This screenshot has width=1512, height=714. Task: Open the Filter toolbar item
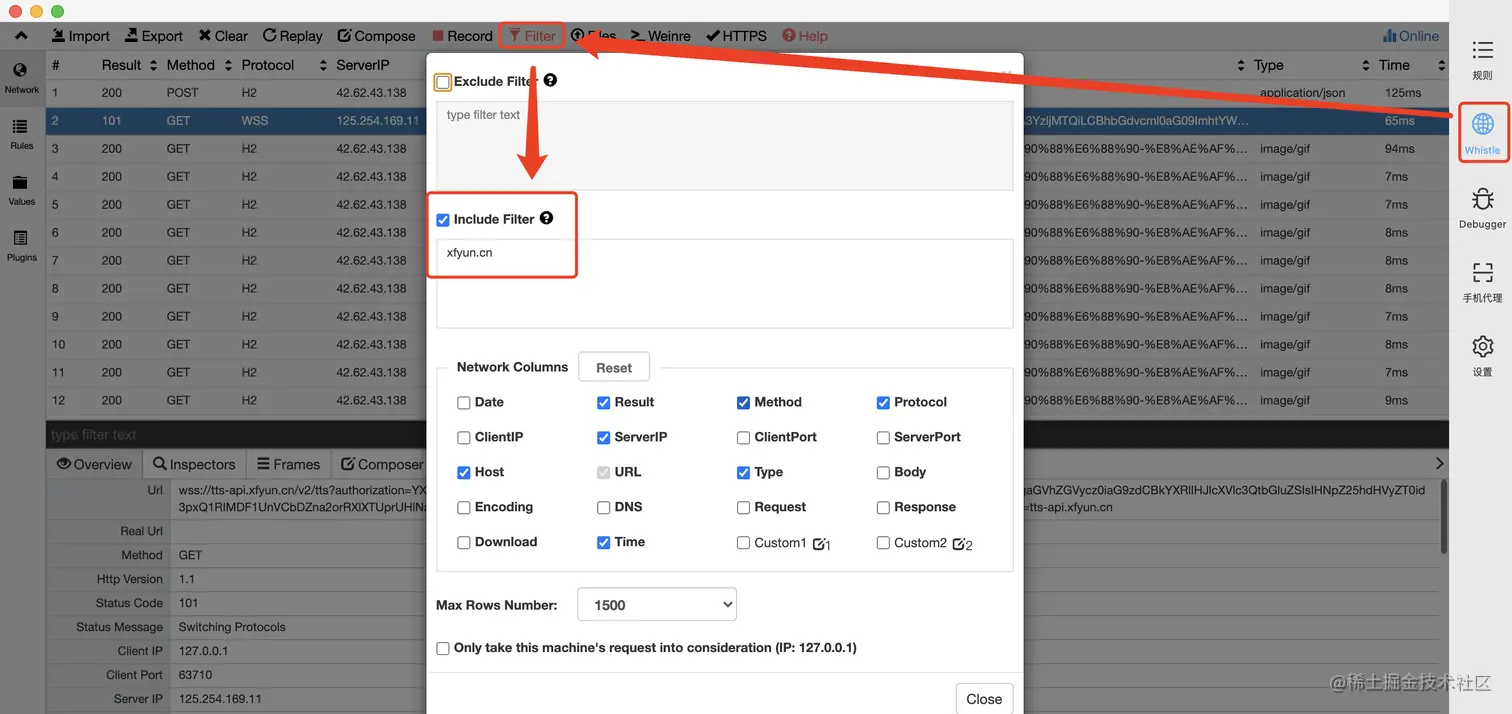532,36
